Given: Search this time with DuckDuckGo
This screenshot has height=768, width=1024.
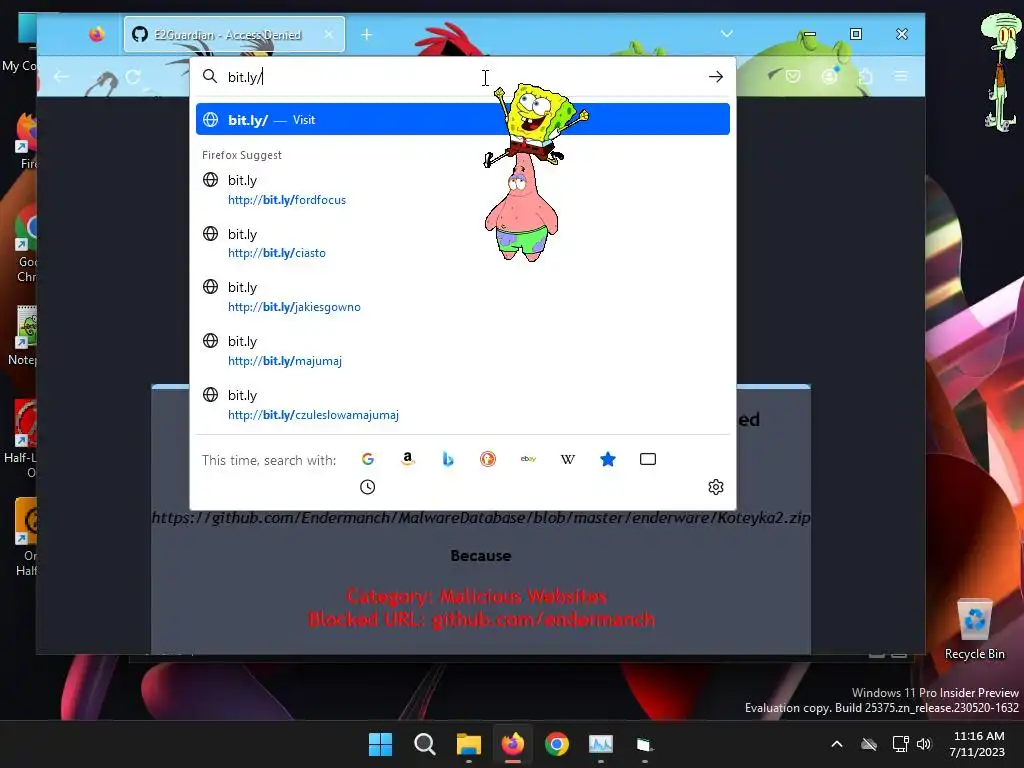Looking at the screenshot, I should point(488,459).
